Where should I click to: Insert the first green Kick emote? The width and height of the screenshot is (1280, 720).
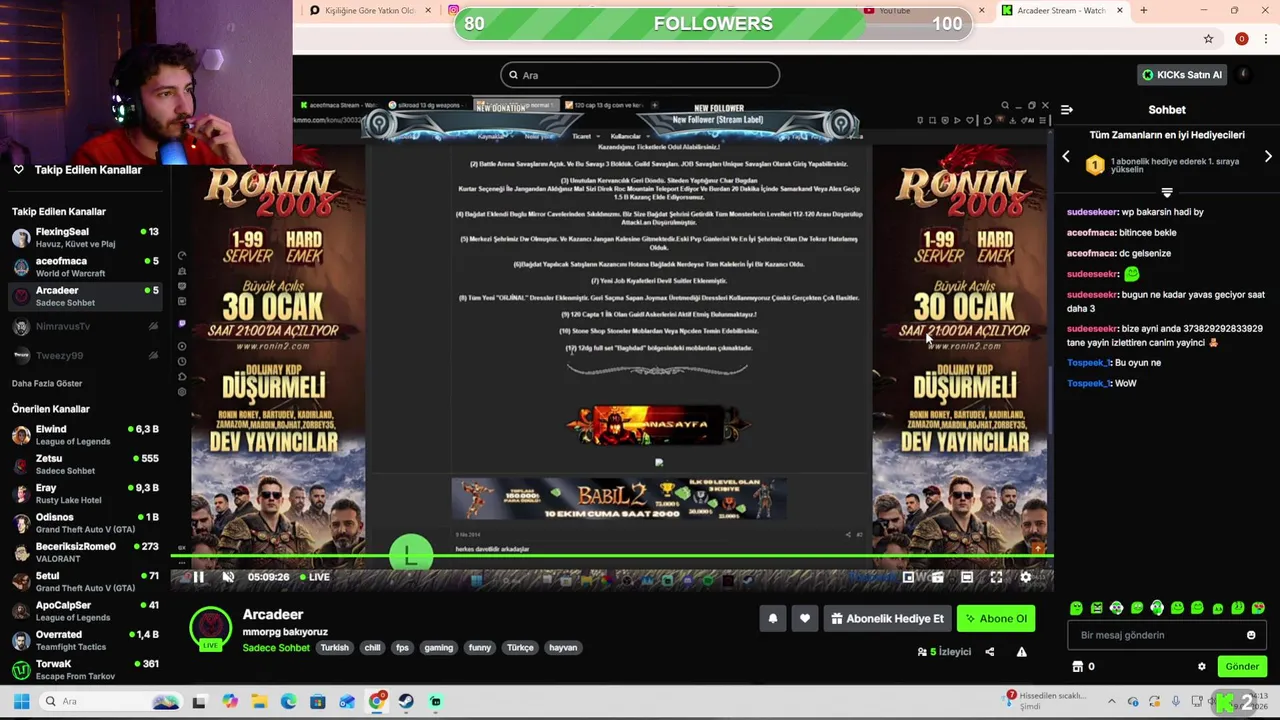tap(1076, 608)
